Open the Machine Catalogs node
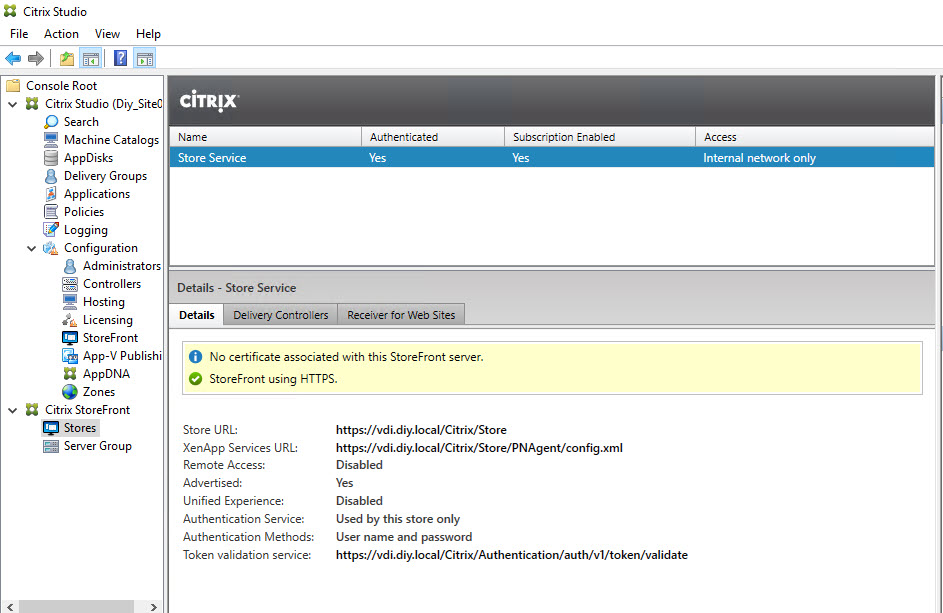This screenshot has width=943, height=613. pos(111,140)
